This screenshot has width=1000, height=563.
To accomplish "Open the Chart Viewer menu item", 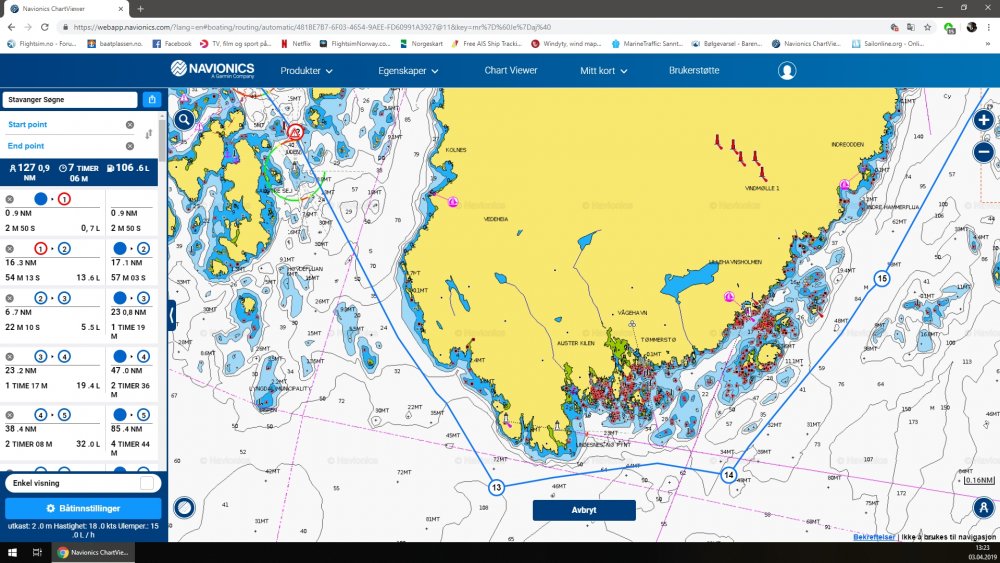I will click(x=511, y=70).
